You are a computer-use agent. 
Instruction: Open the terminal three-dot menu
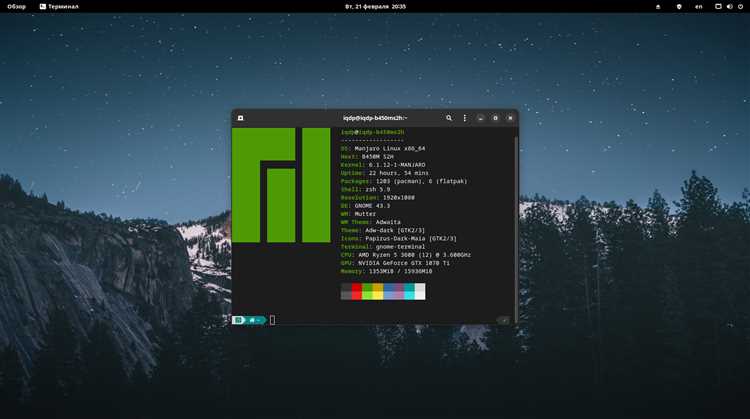pos(464,118)
